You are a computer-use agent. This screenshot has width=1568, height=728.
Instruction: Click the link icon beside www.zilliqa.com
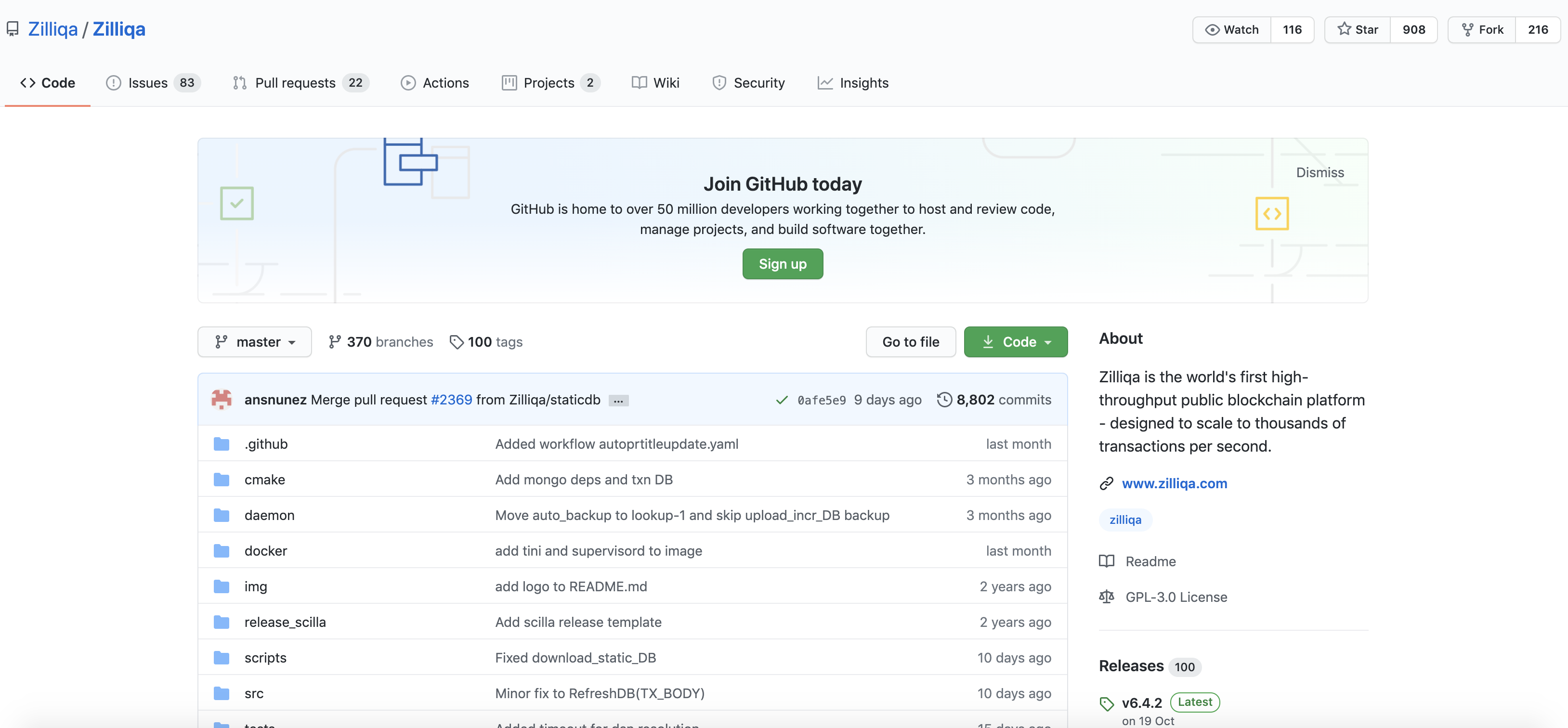[1107, 484]
